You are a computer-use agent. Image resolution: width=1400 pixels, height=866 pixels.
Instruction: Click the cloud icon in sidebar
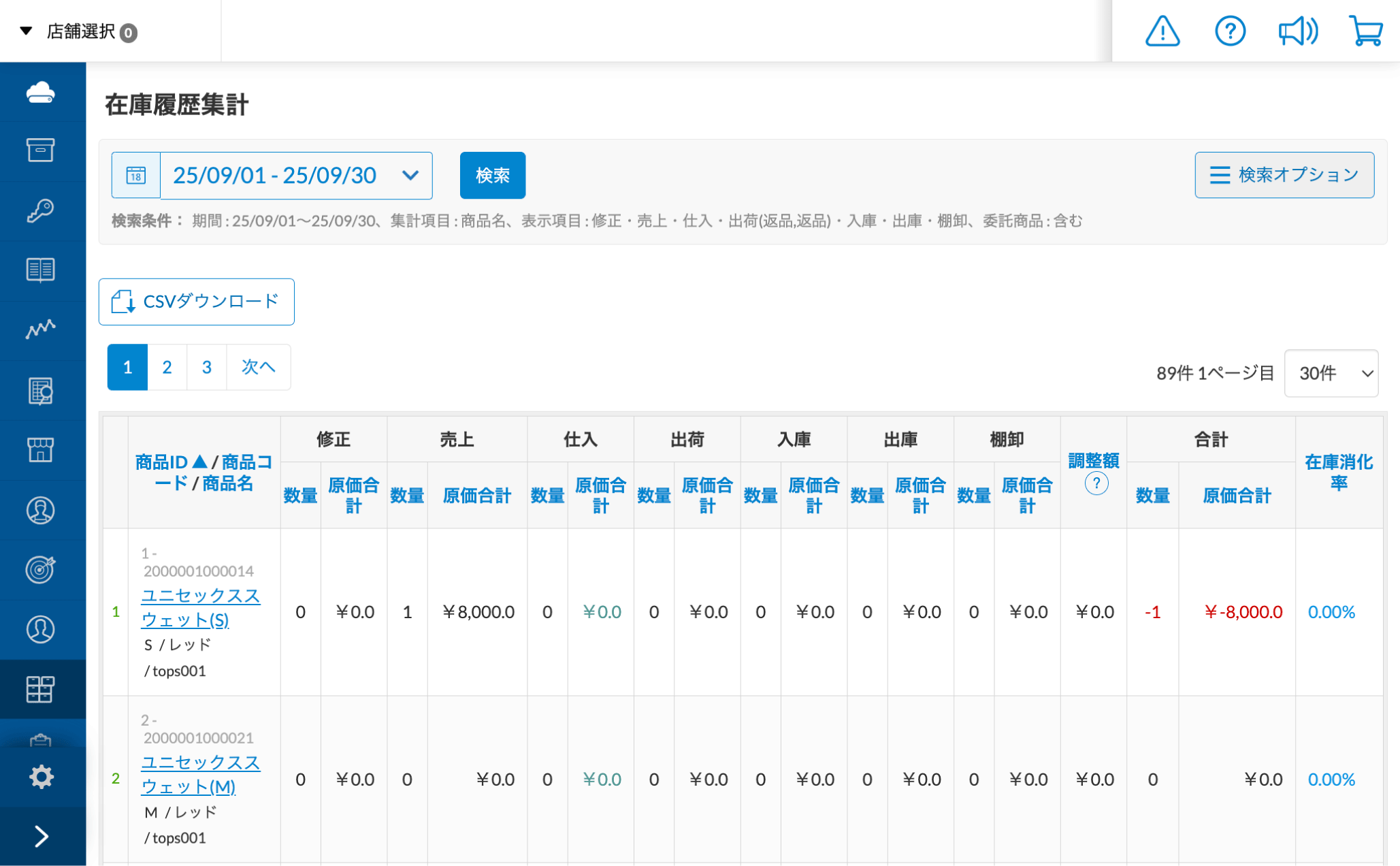41,92
